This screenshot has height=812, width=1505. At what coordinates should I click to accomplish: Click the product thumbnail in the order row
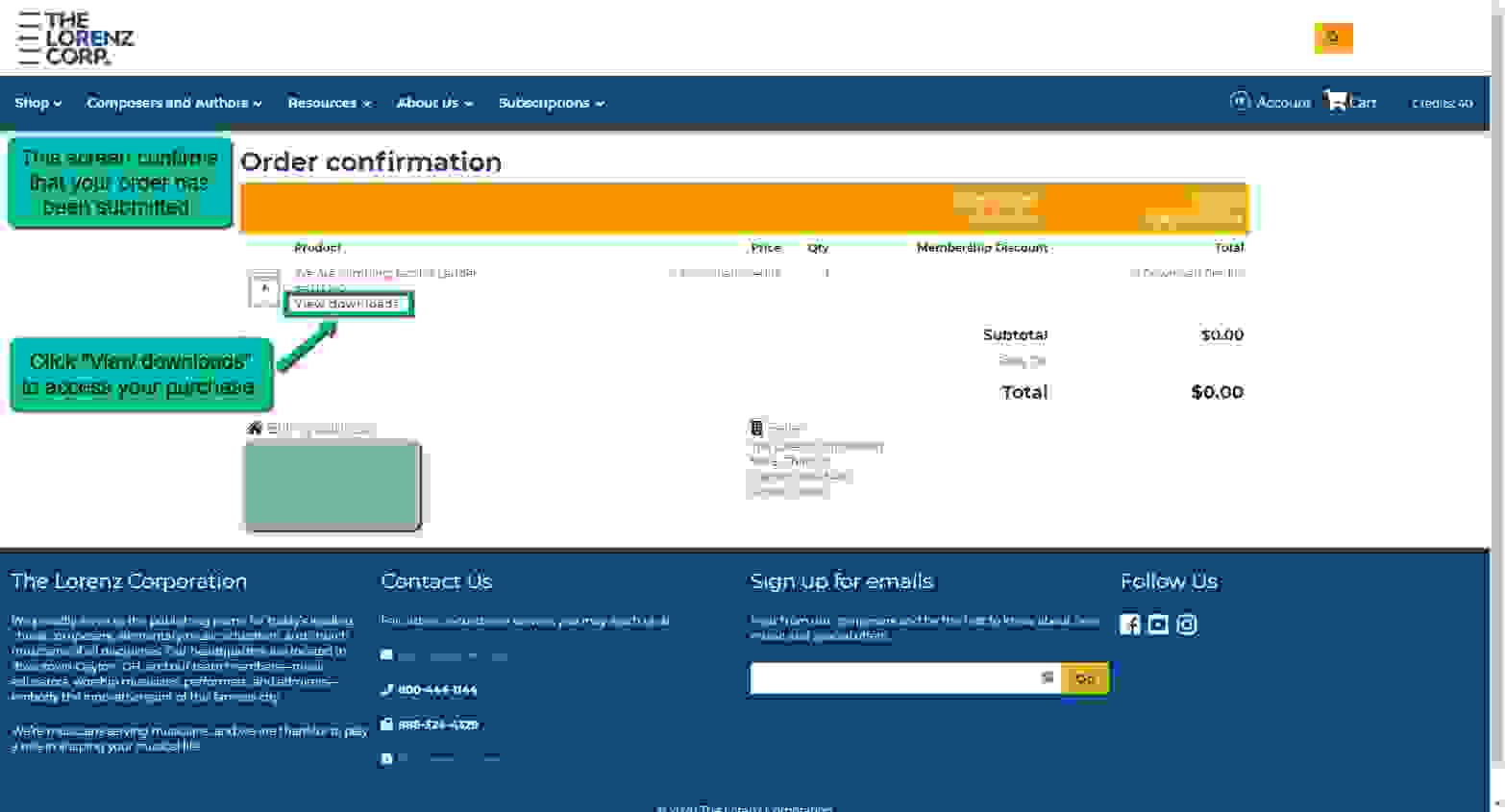point(263,288)
